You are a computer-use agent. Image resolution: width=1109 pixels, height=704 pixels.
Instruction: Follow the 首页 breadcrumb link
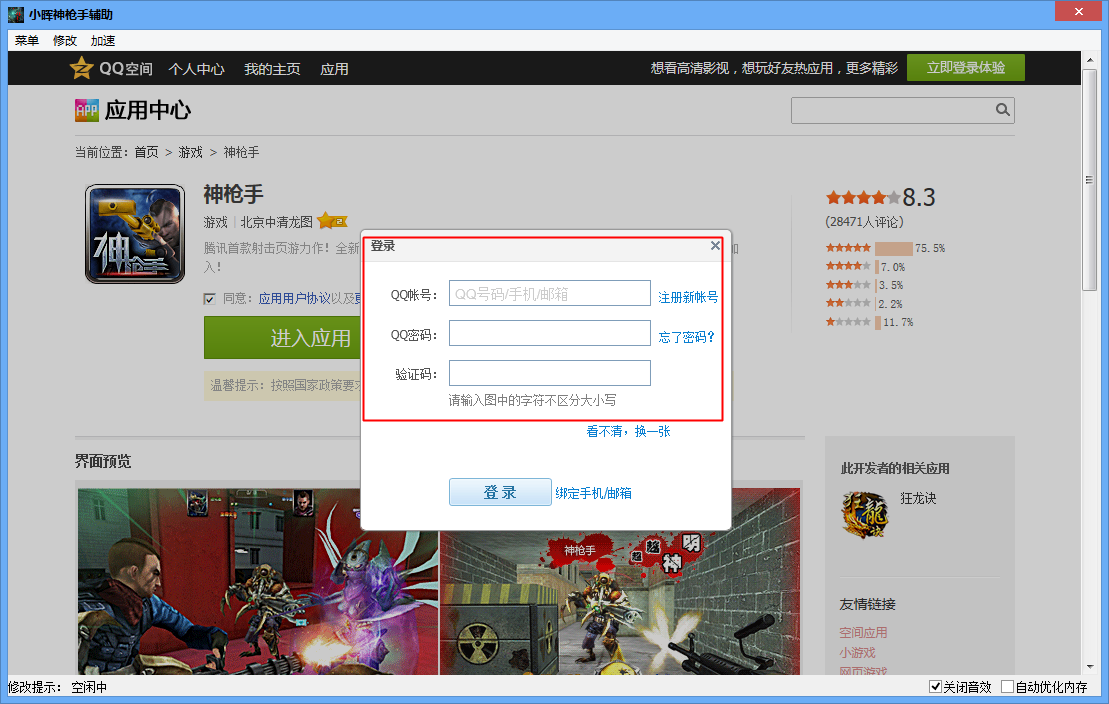click(146, 152)
